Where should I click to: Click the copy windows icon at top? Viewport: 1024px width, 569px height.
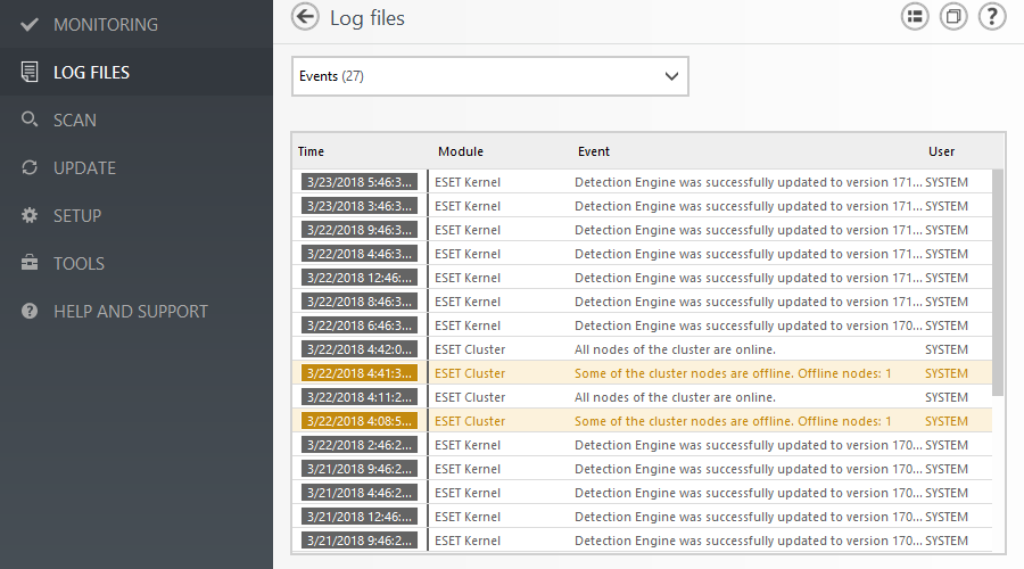(953, 16)
